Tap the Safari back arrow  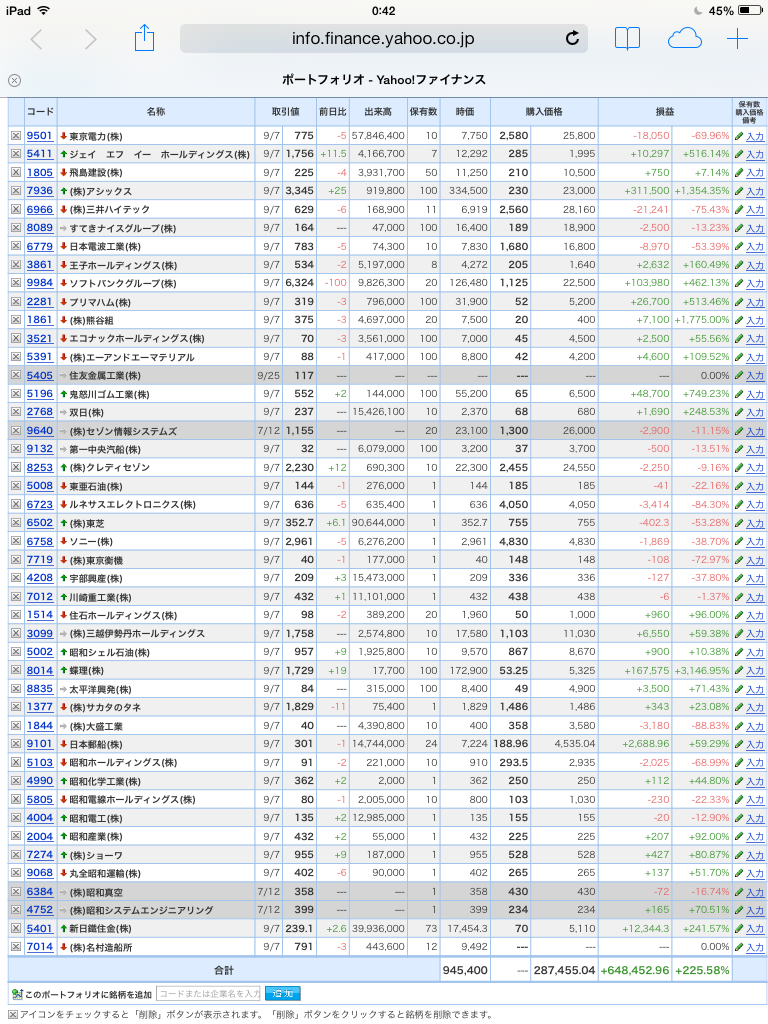tap(37, 40)
